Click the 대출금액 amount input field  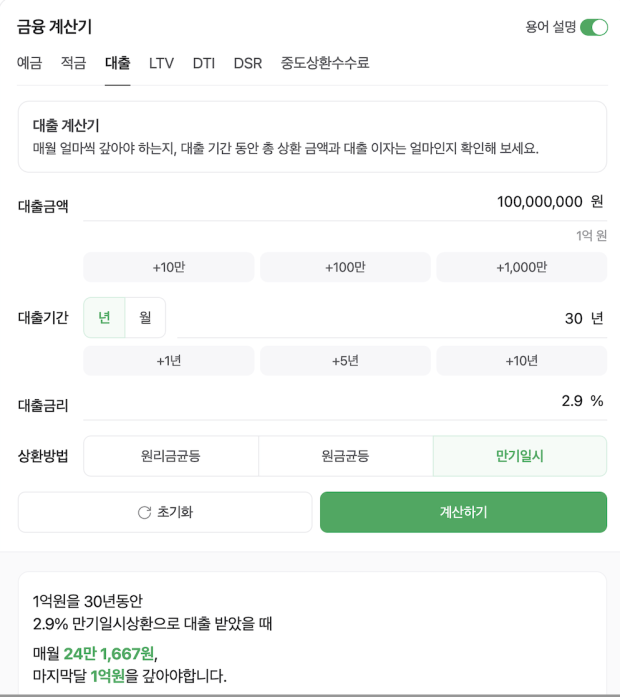(345, 202)
